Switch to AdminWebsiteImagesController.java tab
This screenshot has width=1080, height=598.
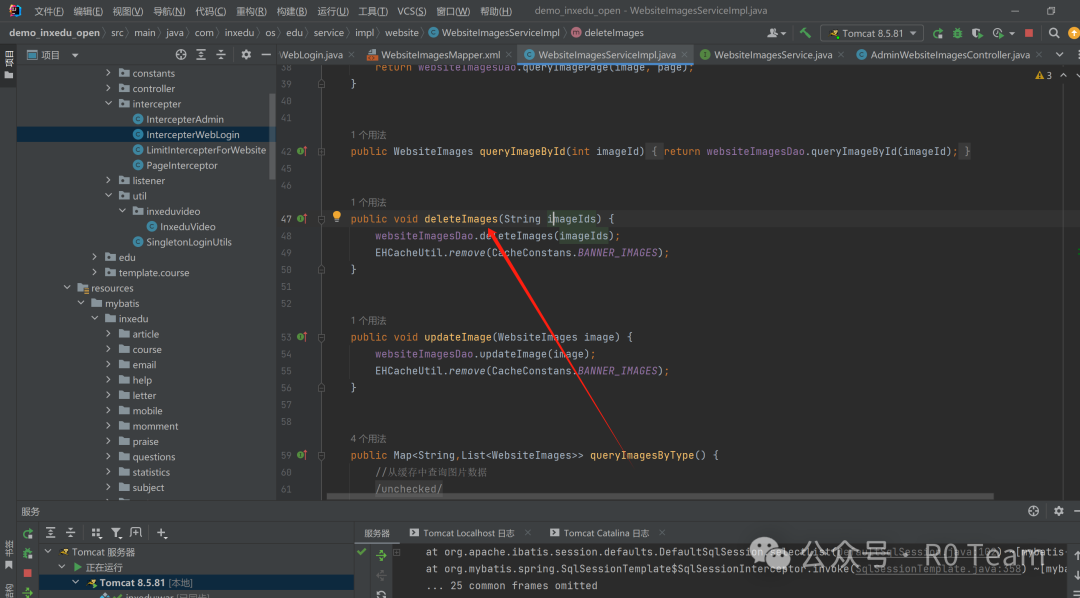pyautogui.click(x=950, y=55)
